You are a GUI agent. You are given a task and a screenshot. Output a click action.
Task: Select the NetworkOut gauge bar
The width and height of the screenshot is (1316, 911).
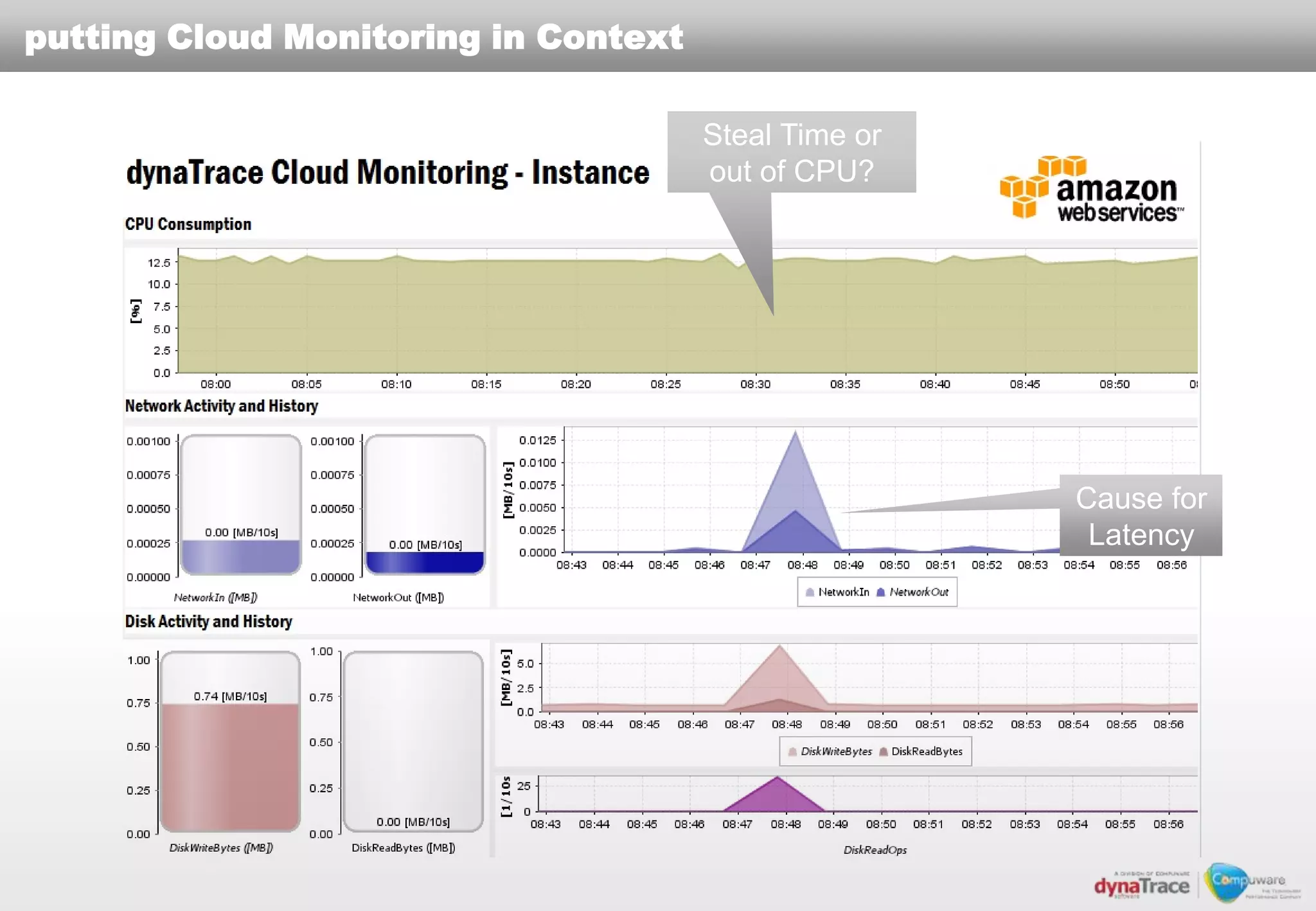click(425, 562)
